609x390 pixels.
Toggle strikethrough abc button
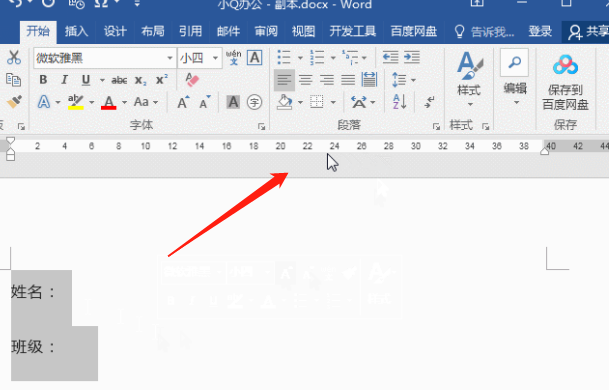119,80
